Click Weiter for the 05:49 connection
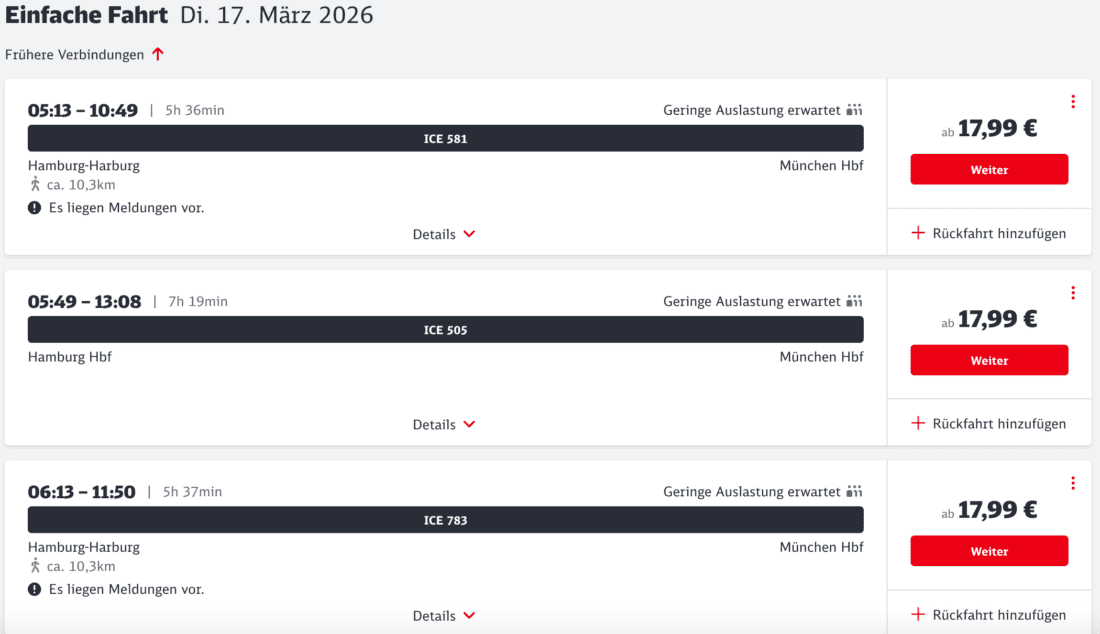 [989, 360]
